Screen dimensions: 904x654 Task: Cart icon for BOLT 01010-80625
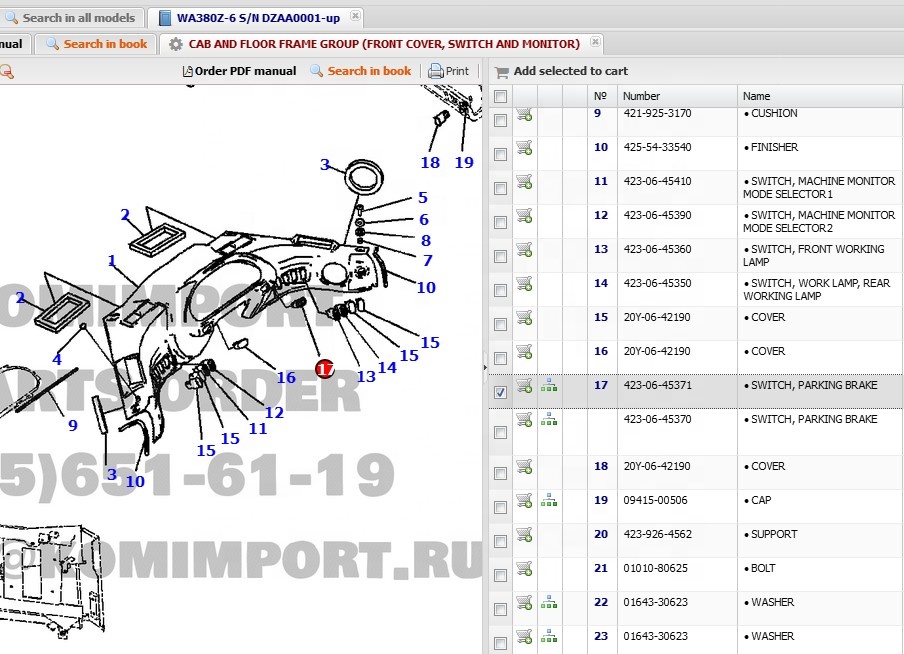(x=524, y=569)
